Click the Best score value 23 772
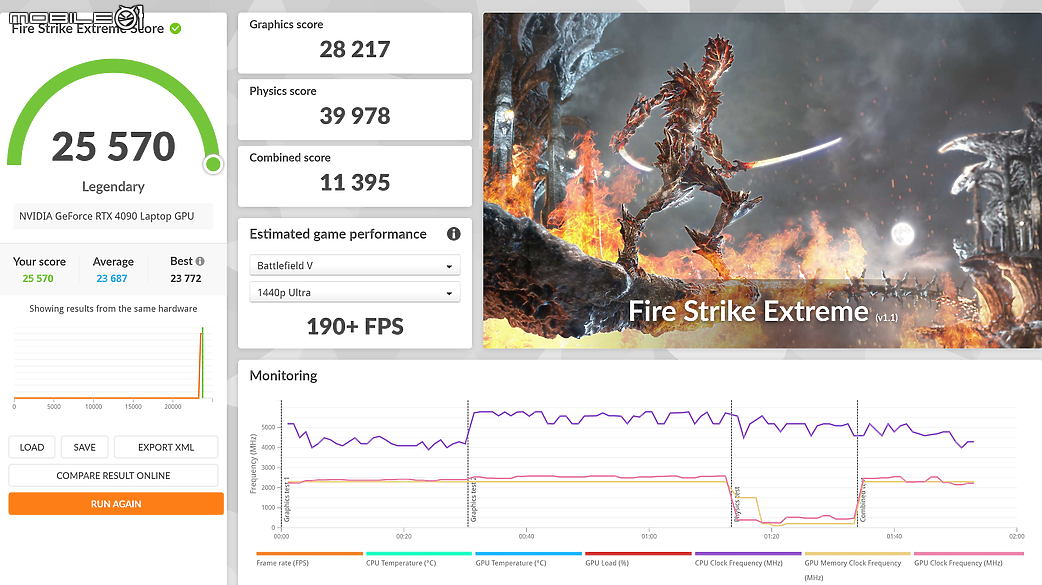 pos(185,279)
